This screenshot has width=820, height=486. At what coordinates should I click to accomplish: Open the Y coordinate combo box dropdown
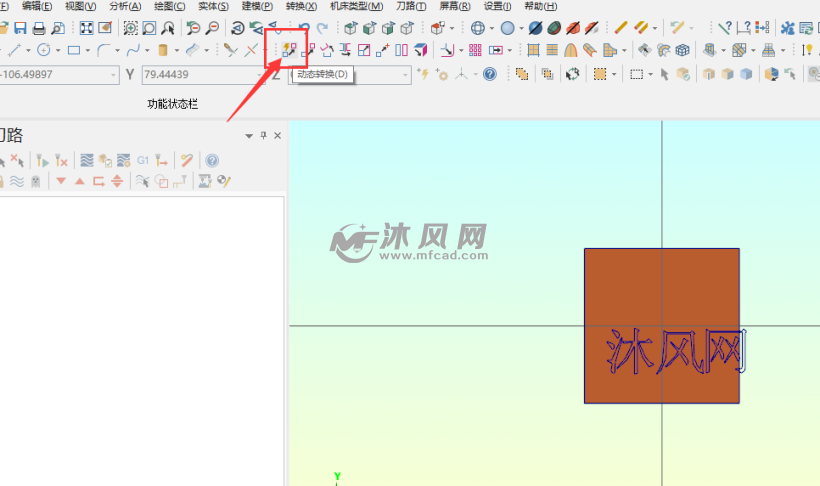[x=260, y=75]
